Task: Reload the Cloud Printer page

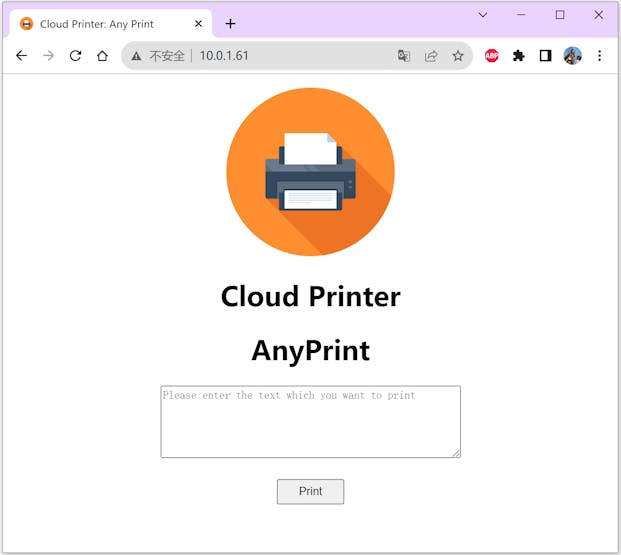Action: click(75, 55)
